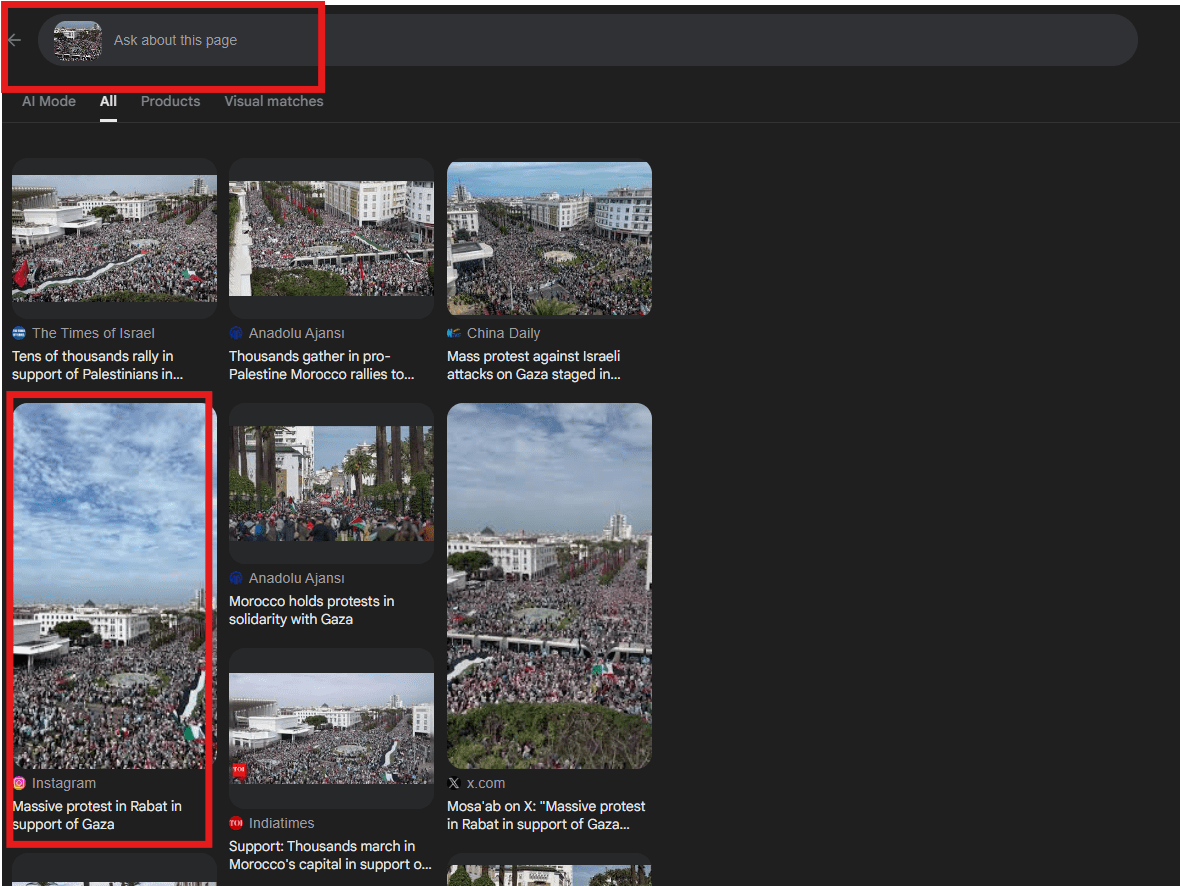The image size is (1180, 886).
Task: Click the Indiatimes source icon
Action: coord(236,823)
